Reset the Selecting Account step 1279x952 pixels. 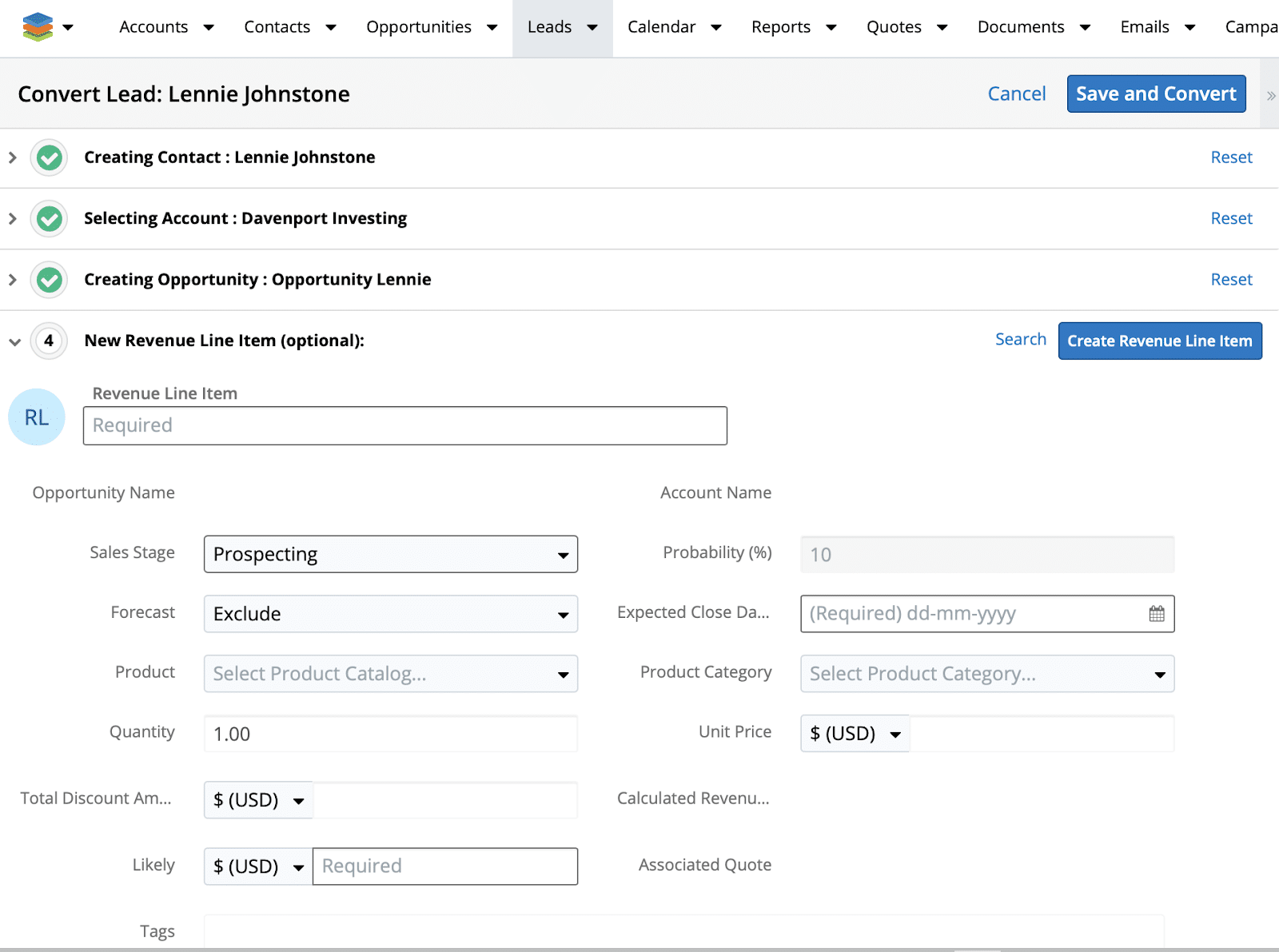pos(1231,218)
